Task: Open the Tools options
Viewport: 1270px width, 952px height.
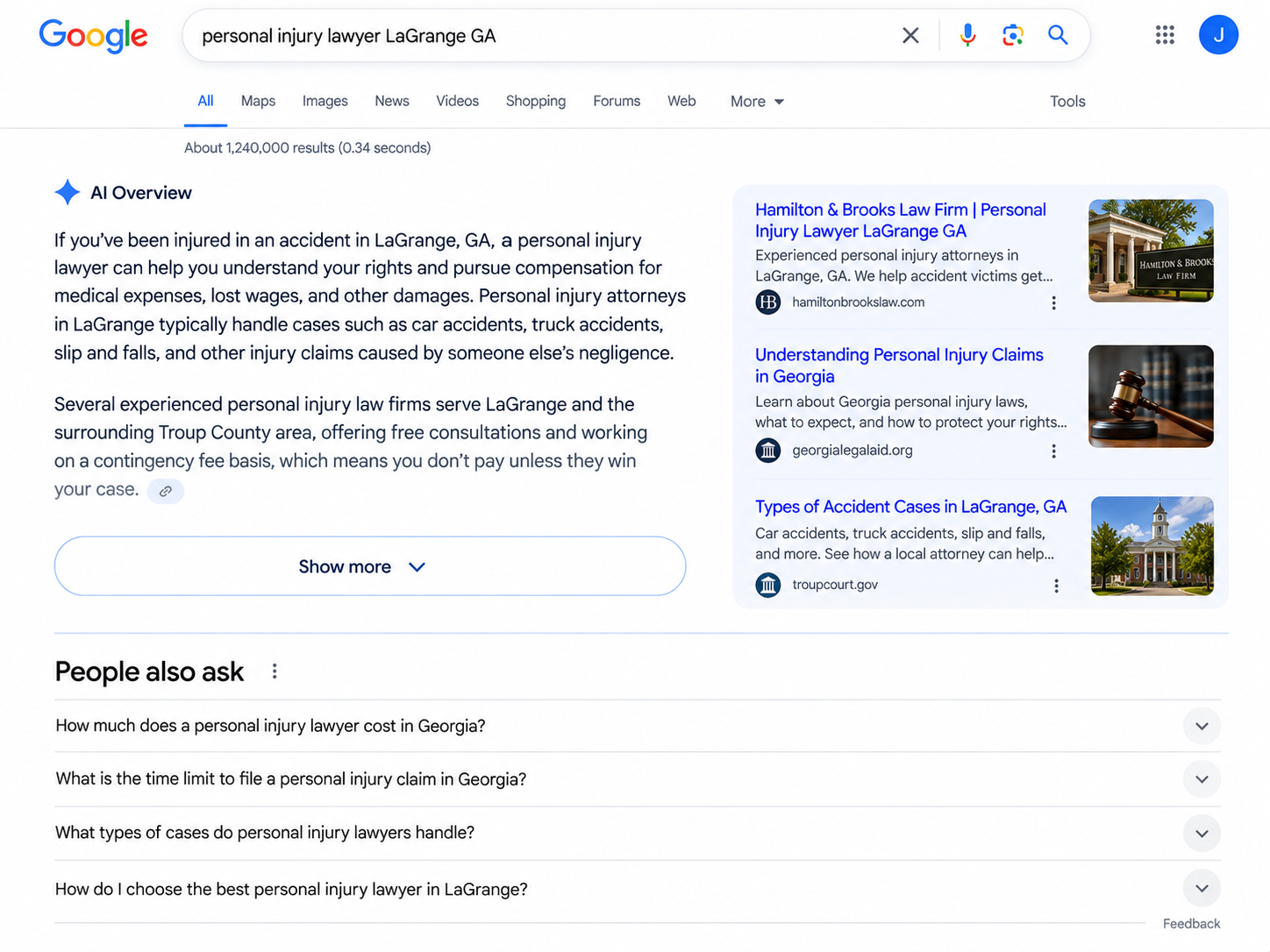Action: point(1067,102)
